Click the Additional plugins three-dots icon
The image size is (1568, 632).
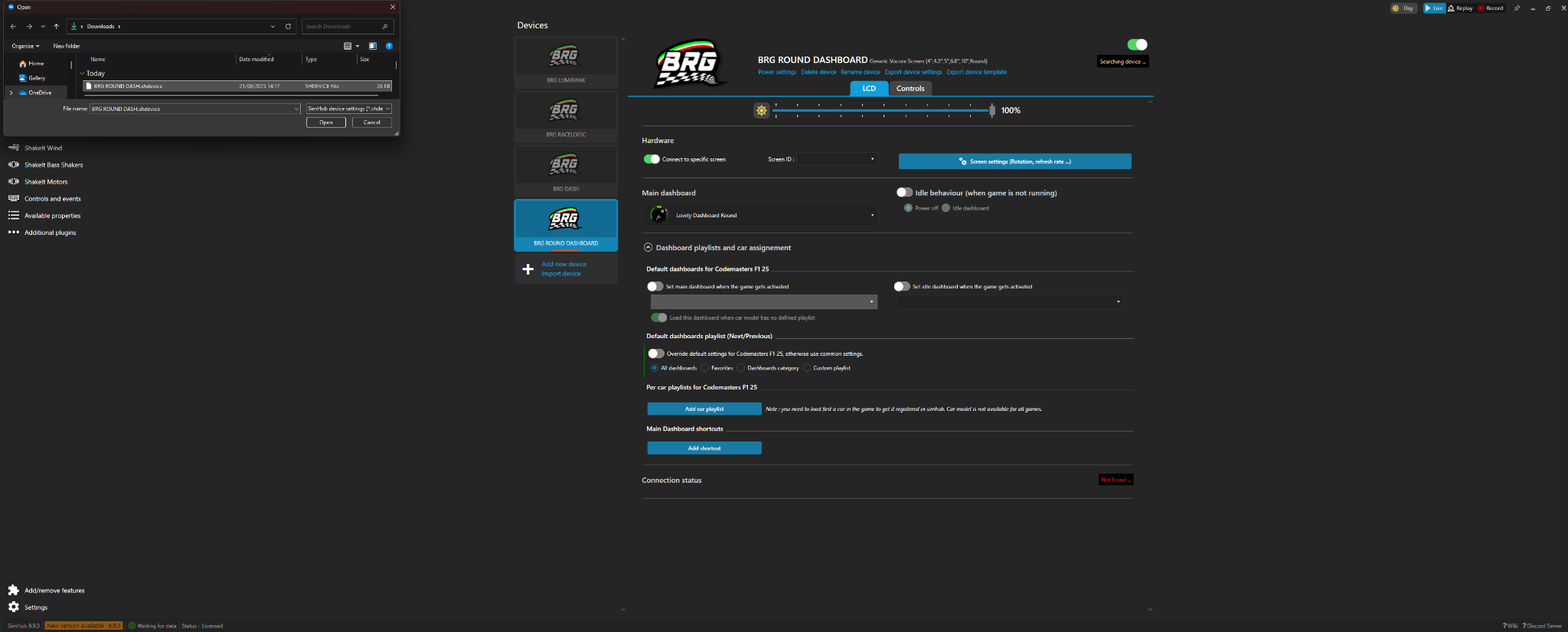tap(13, 233)
